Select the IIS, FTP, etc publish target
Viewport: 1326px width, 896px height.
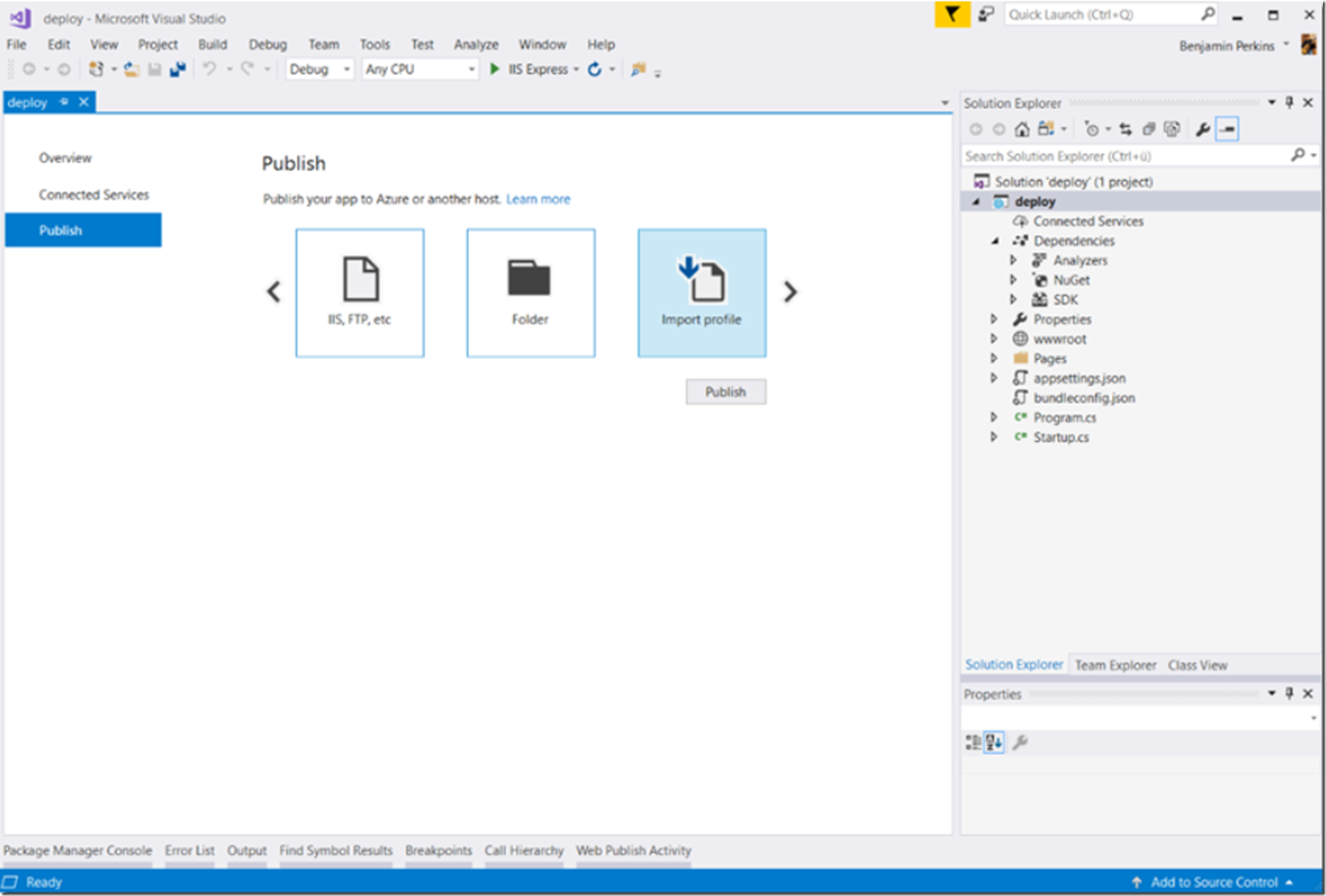[x=360, y=293]
